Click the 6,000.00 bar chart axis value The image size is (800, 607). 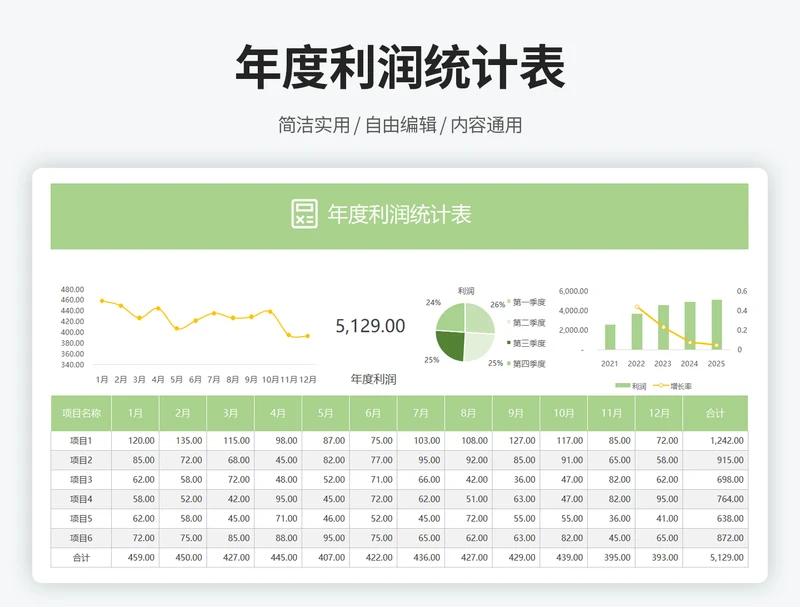[x=573, y=291]
